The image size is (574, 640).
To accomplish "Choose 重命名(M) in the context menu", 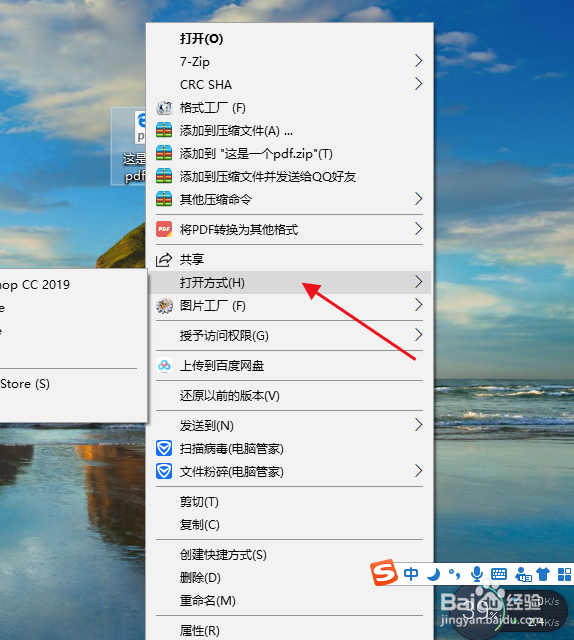I will (x=289, y=600).
